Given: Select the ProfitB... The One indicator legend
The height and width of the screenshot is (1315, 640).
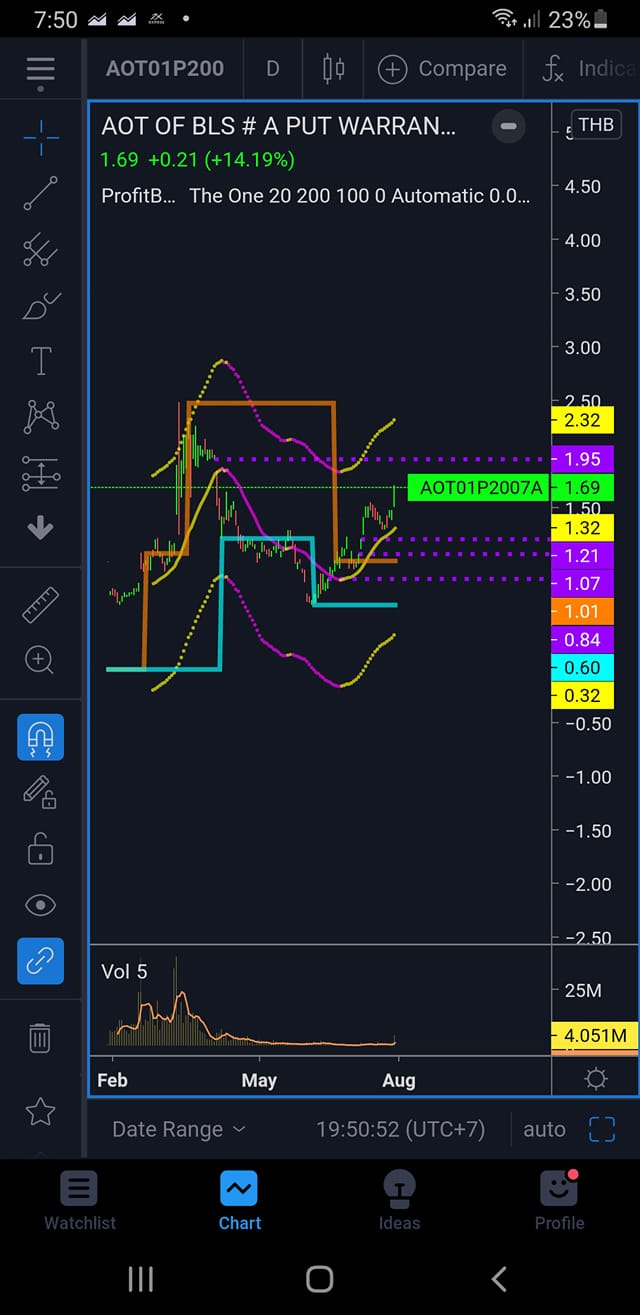Looking at the screenshot, I should pos(316,196).
